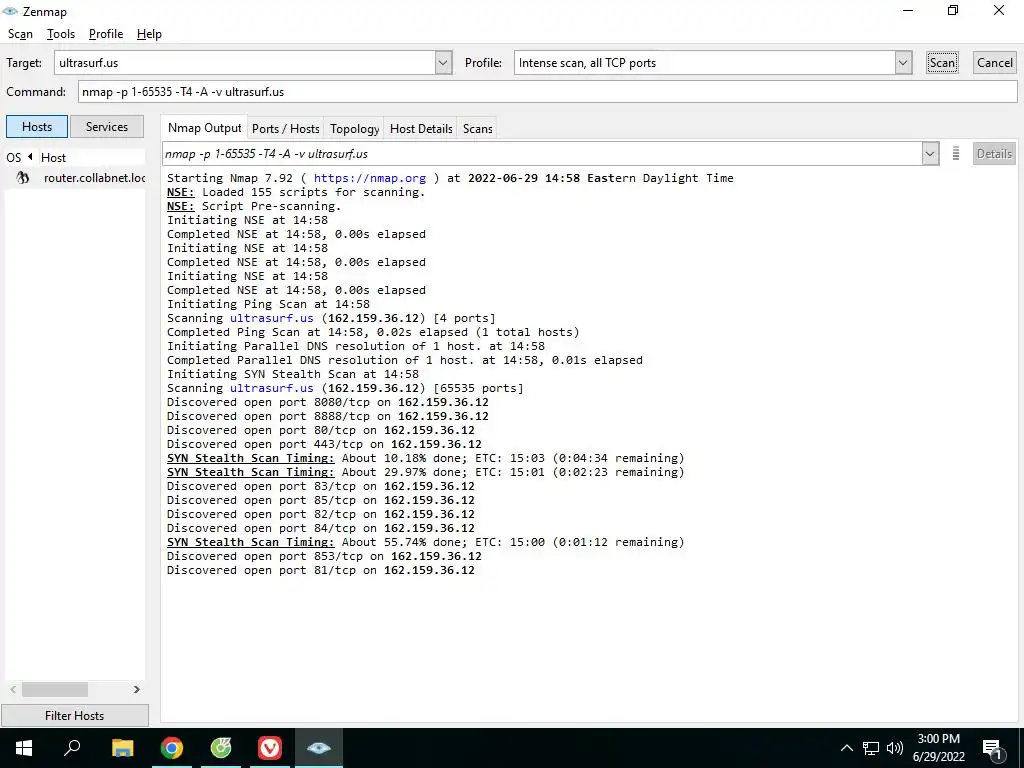Click the 'Discovered open port 81/tcp' line
Screen dimensions: 1024x768
pos(321,570)
